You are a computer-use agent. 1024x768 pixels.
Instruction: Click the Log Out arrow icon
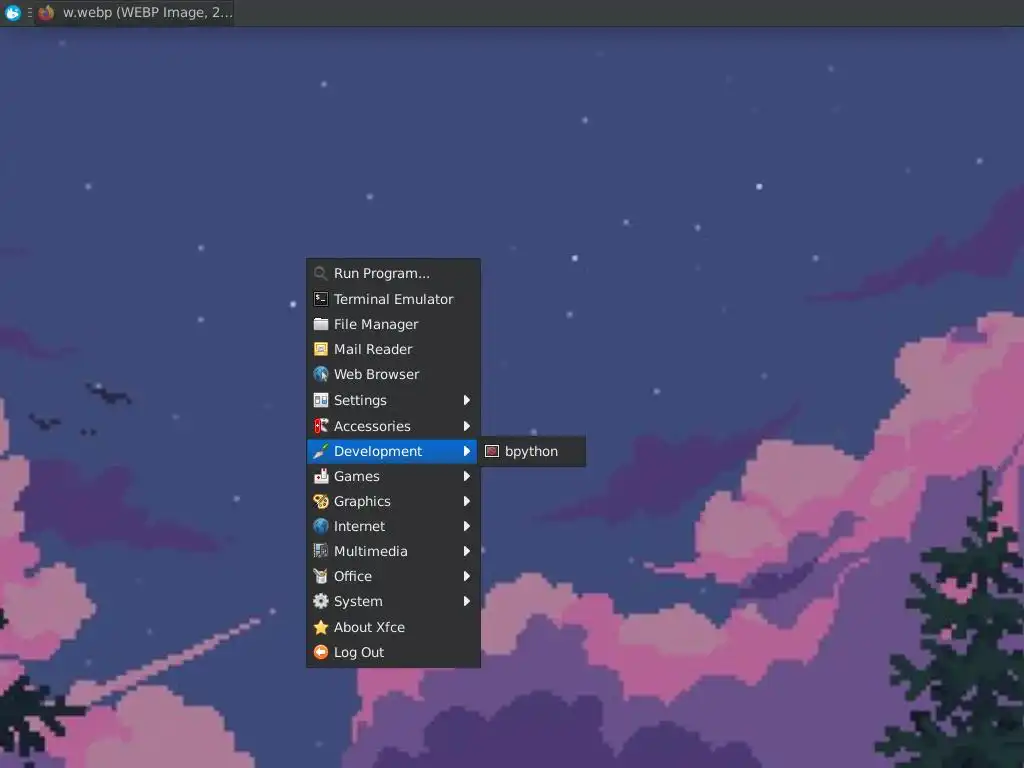(321, 652)
